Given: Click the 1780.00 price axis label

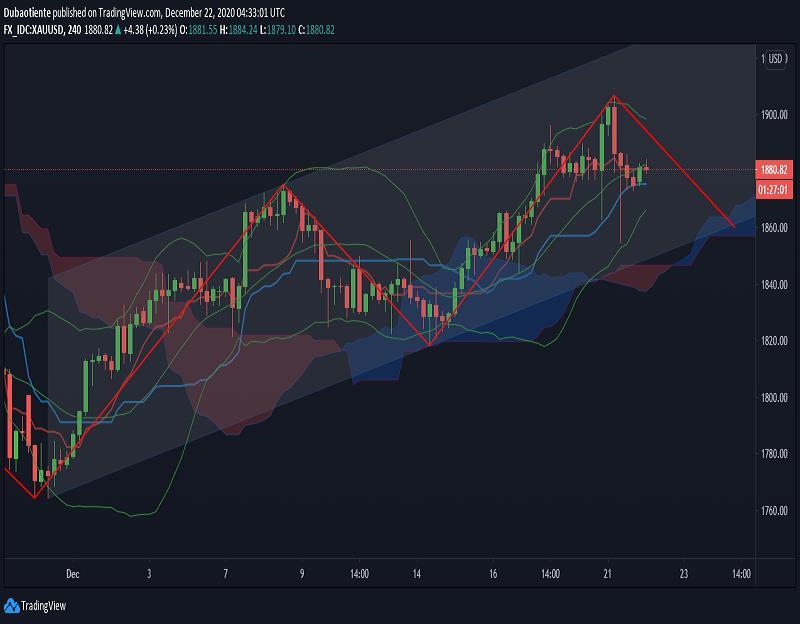Looking at the screenshot, I should pos(774,454).
